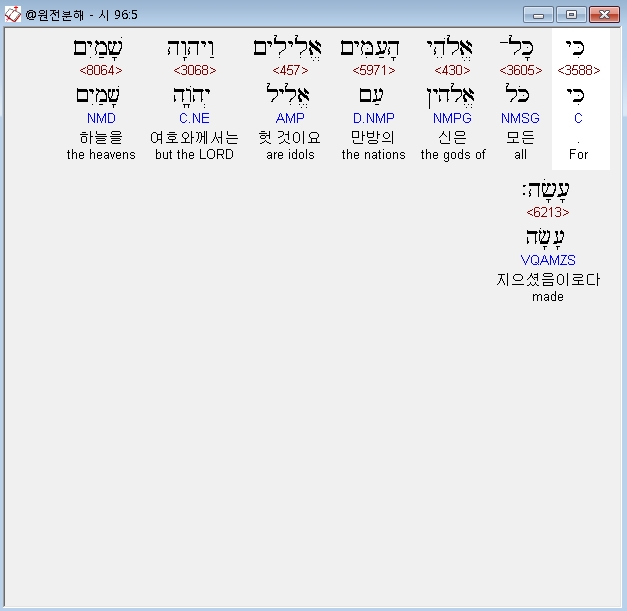Click Strong's number <8064>
The height and width of the screenshot is (611, 627).
101,70
